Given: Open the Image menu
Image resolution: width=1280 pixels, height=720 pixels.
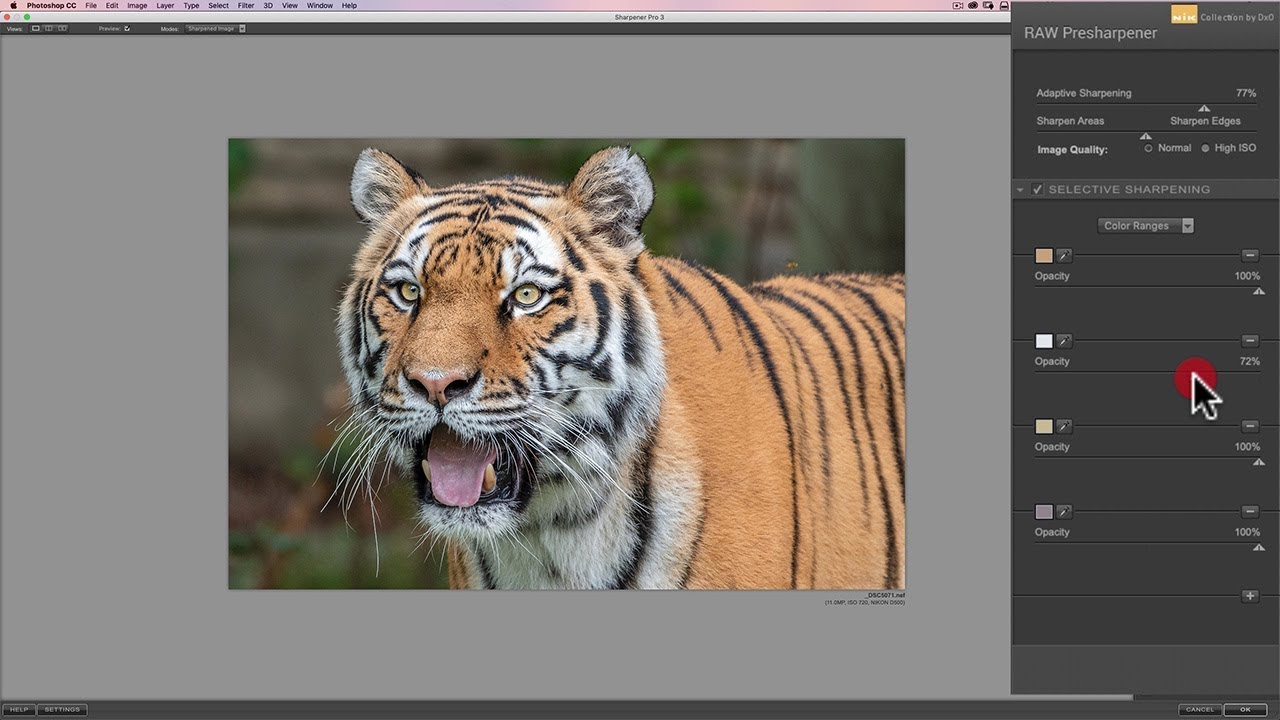Looking at the screenshot, I should tap(137, 5).
